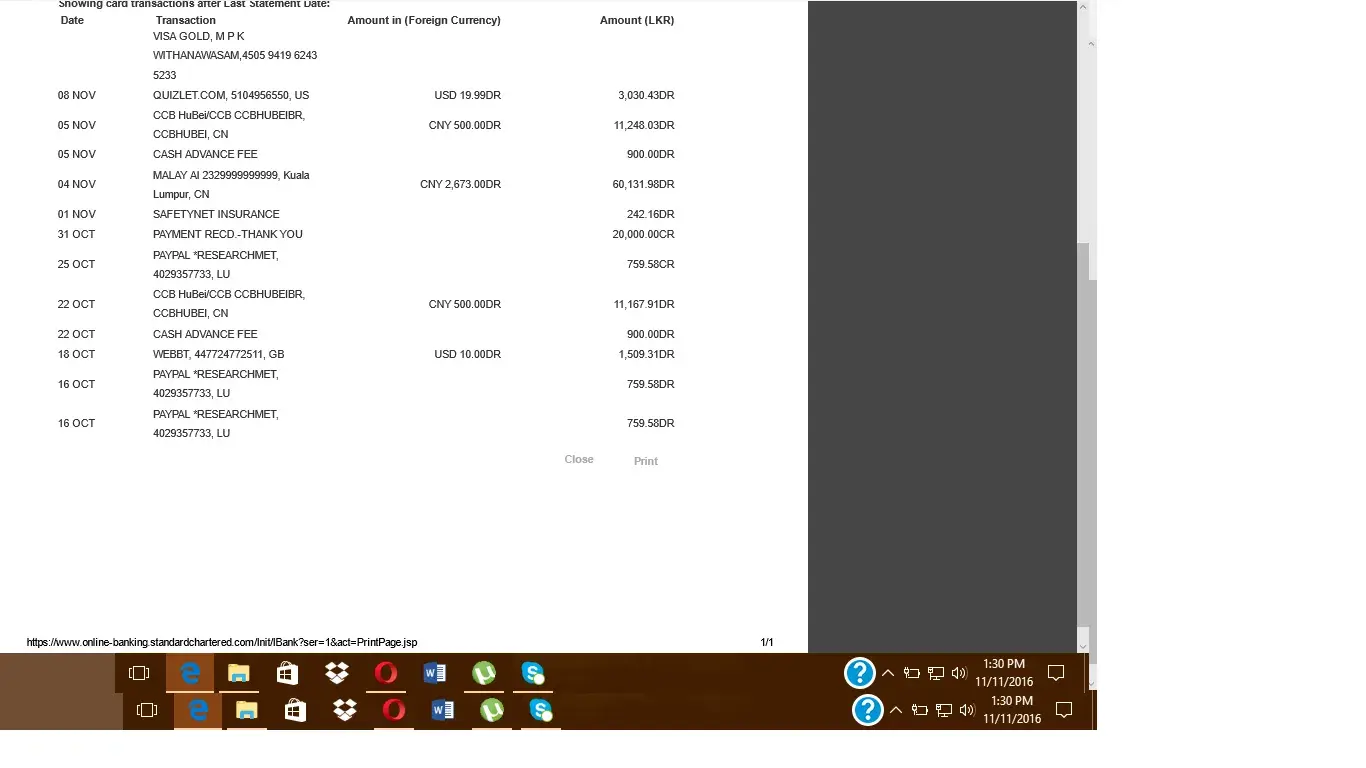Open network status in the upper system tray
The image size is (1366, 768).
pyautogui.click(x=935, y=673)
